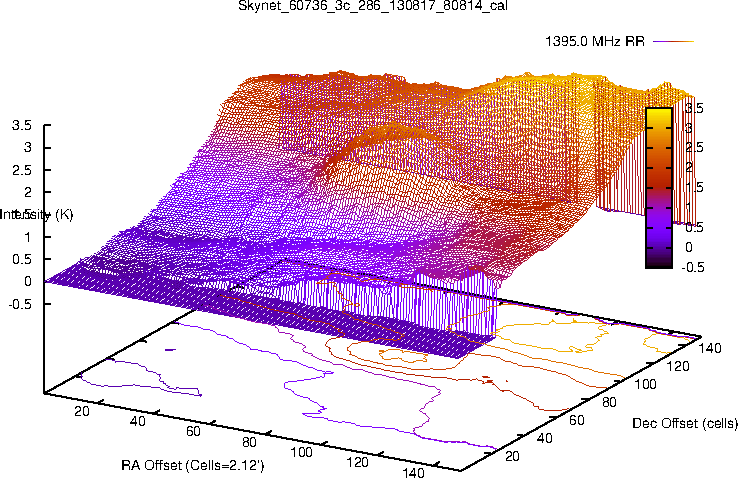Image resolution: width=738 pixels, height=478 pixels.
Task: Click the plot title Skynet_60736_3c_286_130817_80814_cal
Action: (373, 6)
